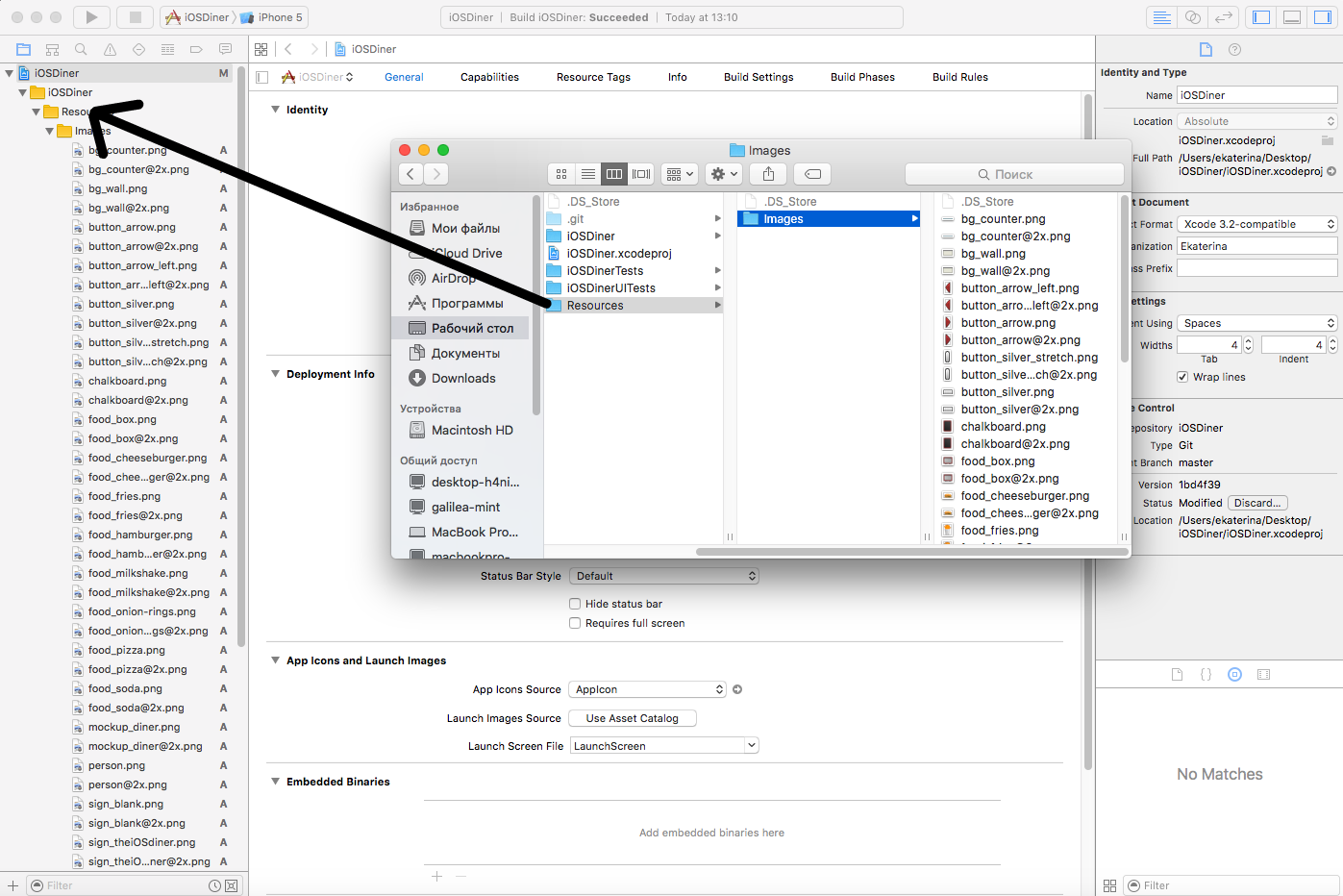Select Resources folder in Finder
1343x896 pixels.
634,306
